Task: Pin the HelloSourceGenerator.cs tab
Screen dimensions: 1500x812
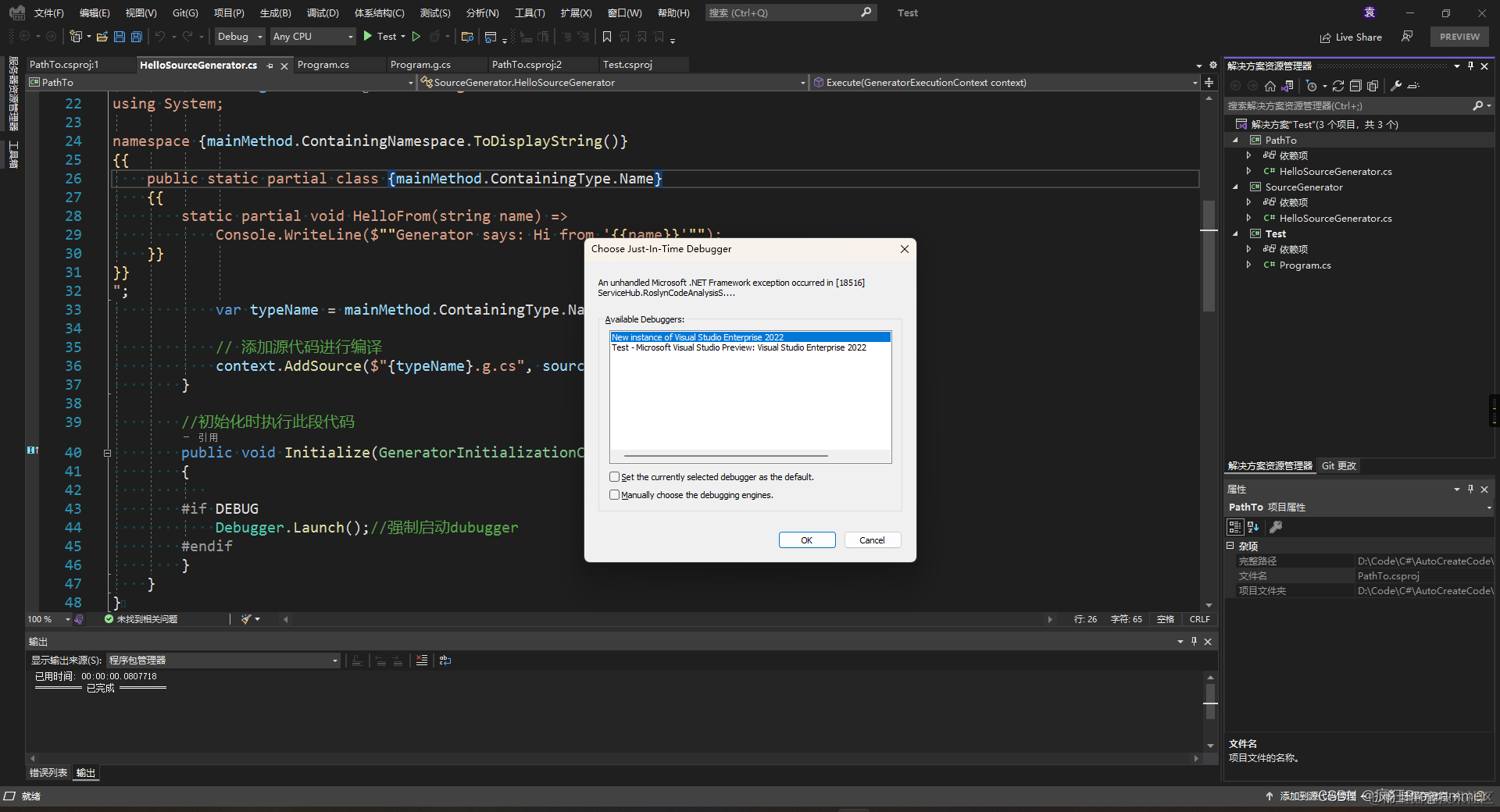Action: point(270,66)
